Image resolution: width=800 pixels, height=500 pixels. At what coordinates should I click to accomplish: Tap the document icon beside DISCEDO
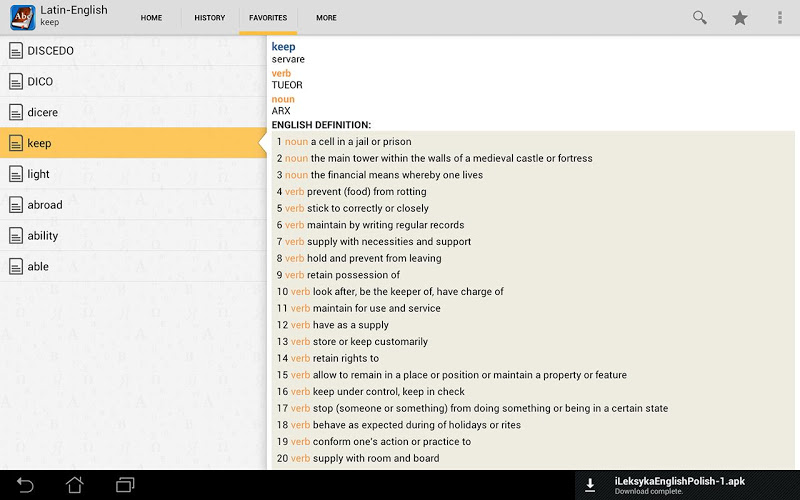tap(15, 51)
